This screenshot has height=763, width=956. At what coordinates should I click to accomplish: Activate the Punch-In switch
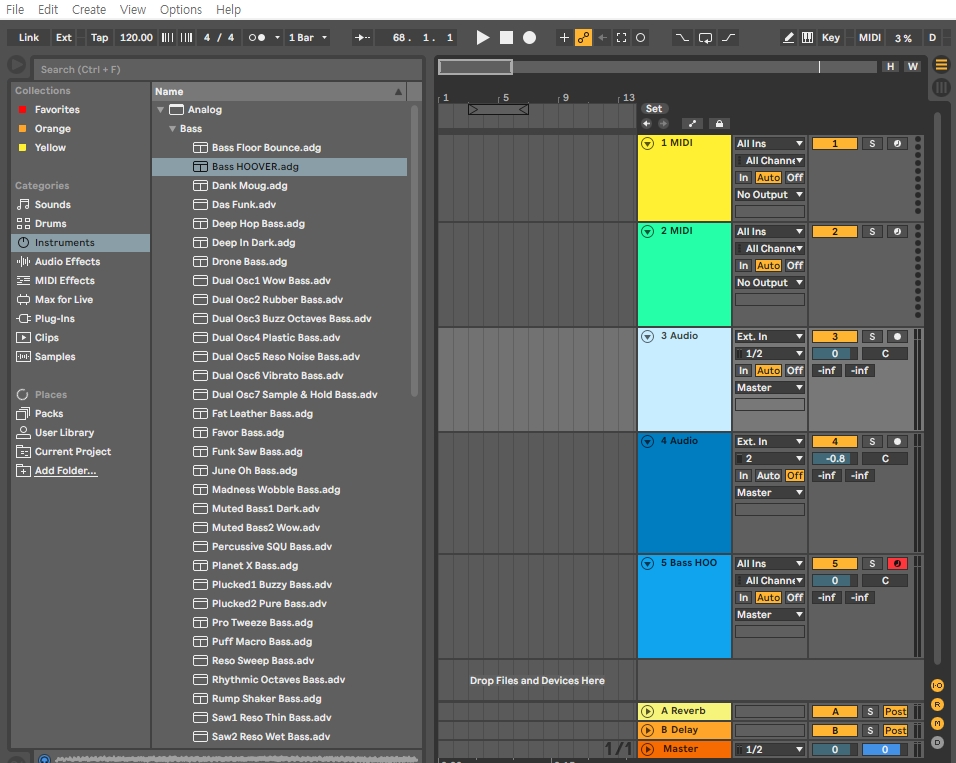click(x=682, y=38)
